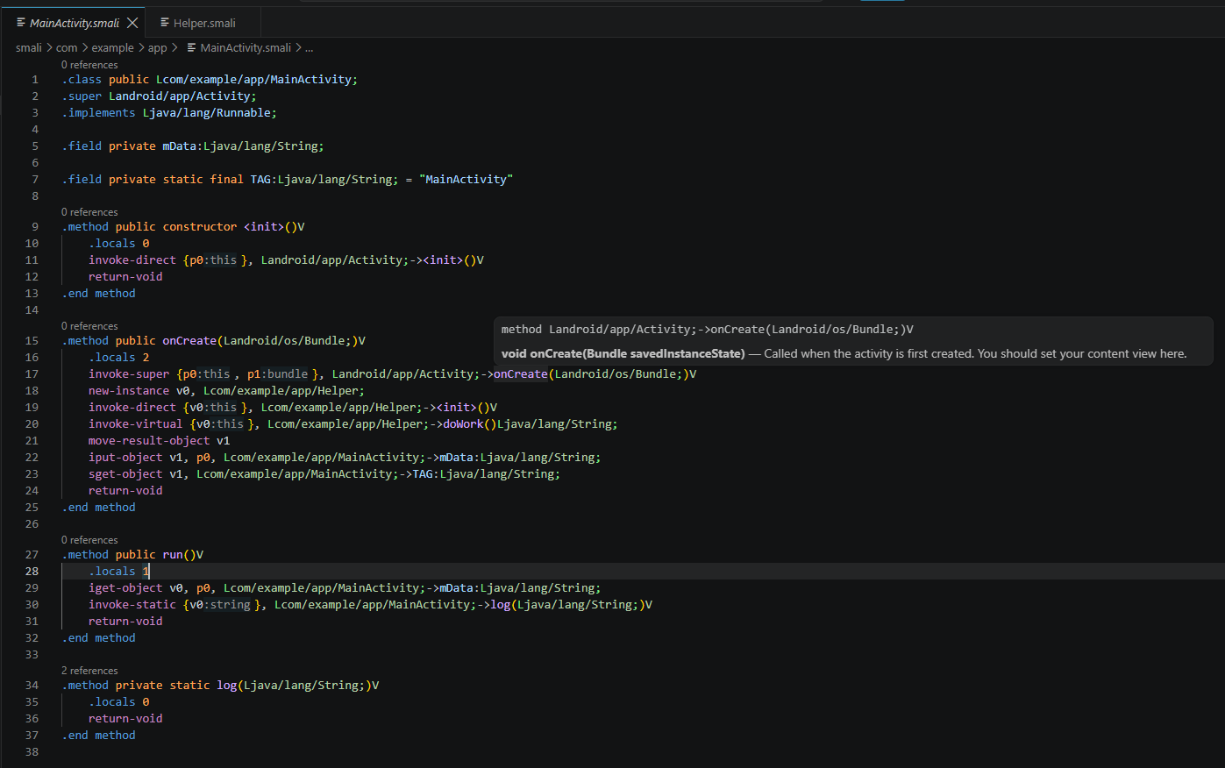Click the hover tooltip's method signature line
The image size is (1225, 768).
[707, 329]
